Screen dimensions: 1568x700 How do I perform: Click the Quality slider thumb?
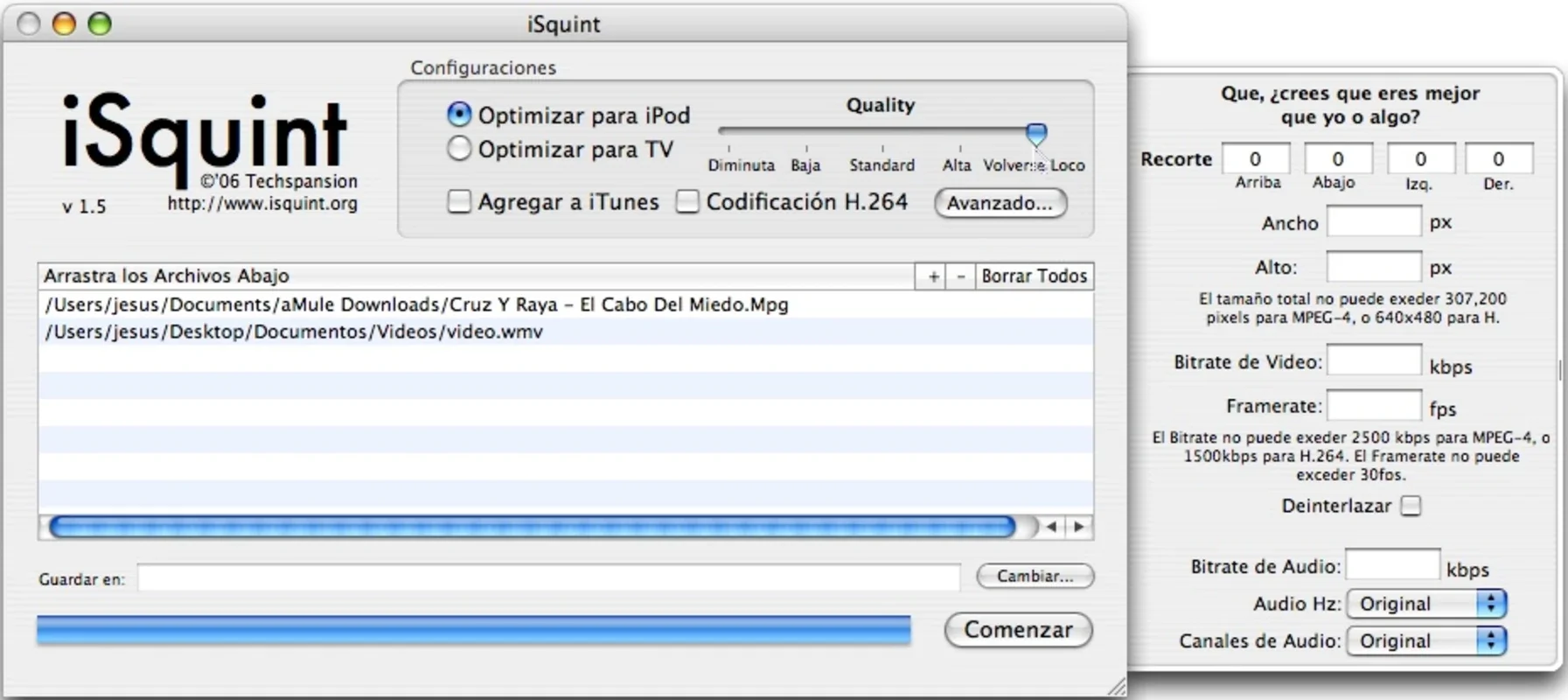point(1036,134)
